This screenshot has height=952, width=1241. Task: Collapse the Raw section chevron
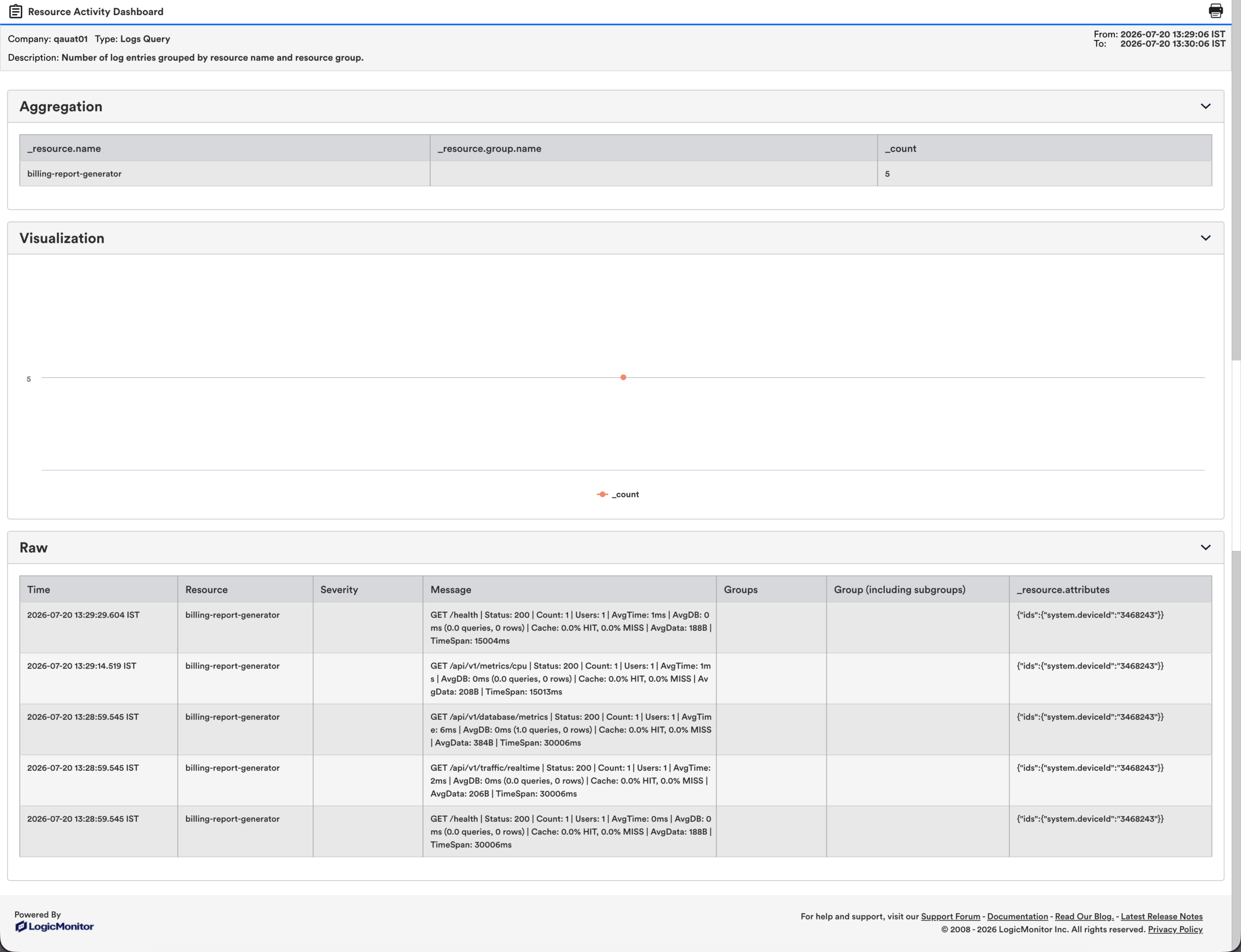[x=1205, y=547]
